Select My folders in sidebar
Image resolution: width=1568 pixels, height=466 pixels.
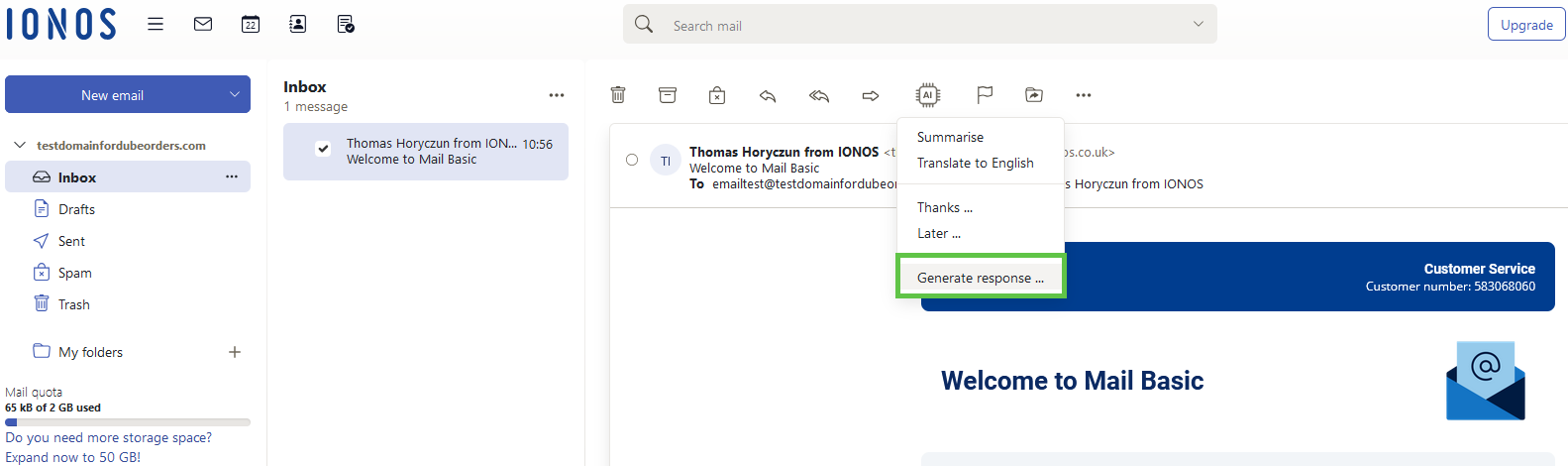[x=90, y=352]
